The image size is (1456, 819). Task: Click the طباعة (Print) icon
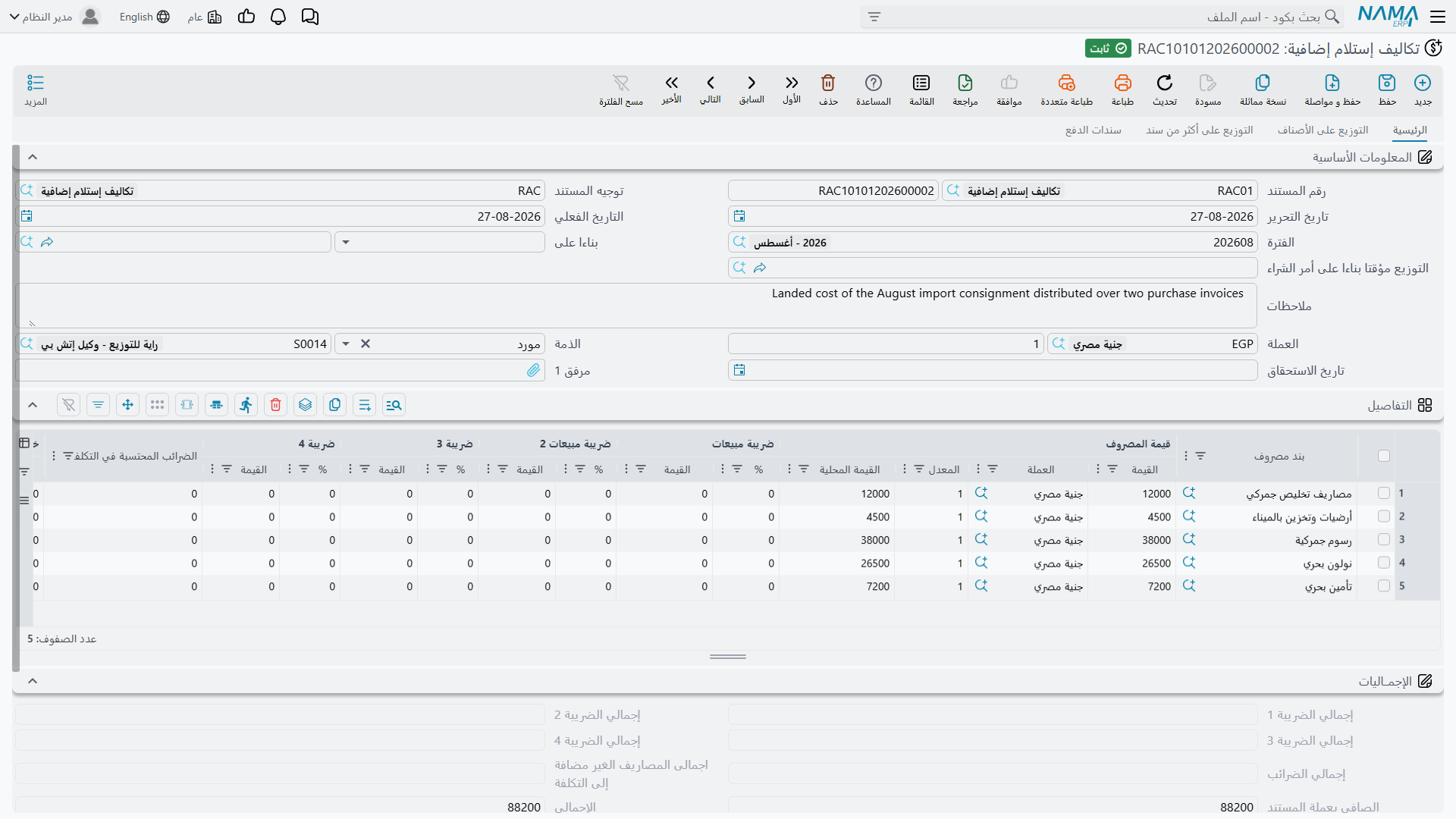click(x=1122, y=83)
